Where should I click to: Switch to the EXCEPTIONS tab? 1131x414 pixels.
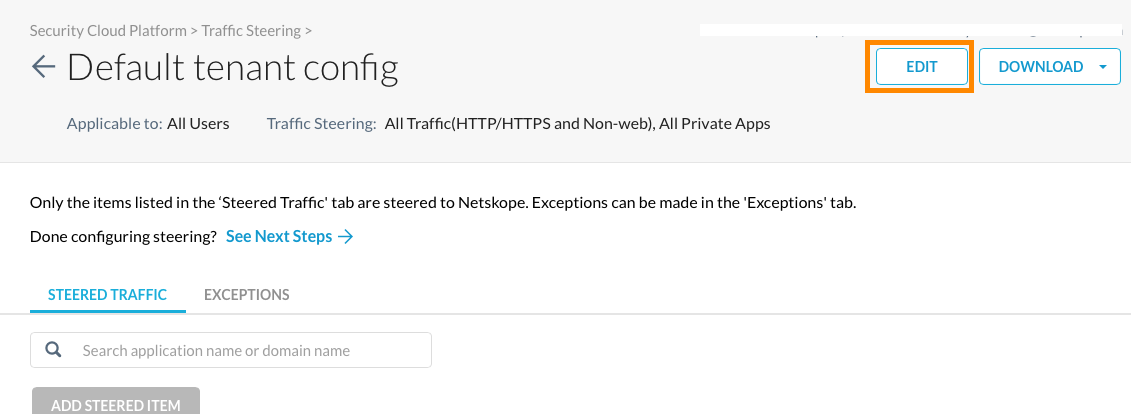click(246, 295)
